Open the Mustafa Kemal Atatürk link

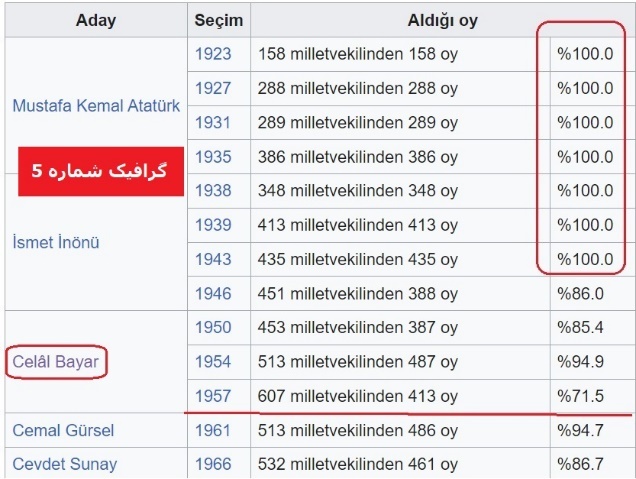click(96, 105)
